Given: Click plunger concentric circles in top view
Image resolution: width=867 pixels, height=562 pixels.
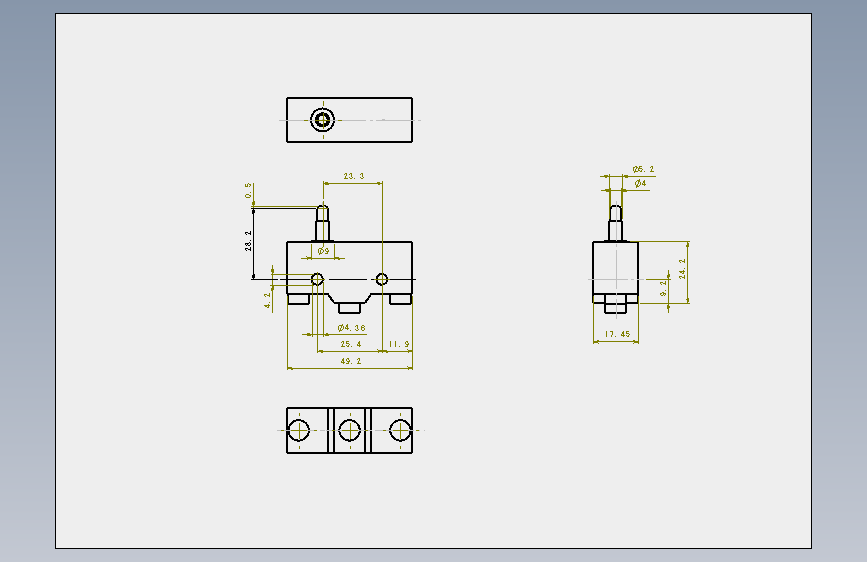Looking at the screenshot, I should pos(322,119).
